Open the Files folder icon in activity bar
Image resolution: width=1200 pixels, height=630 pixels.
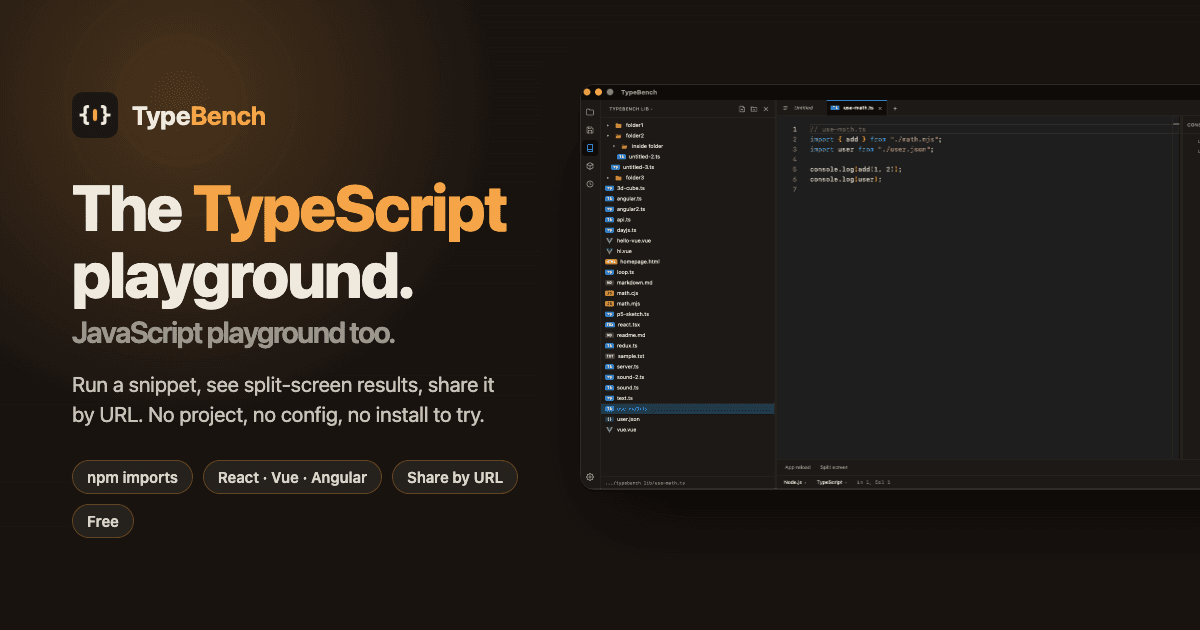click(x=590, y=112)
